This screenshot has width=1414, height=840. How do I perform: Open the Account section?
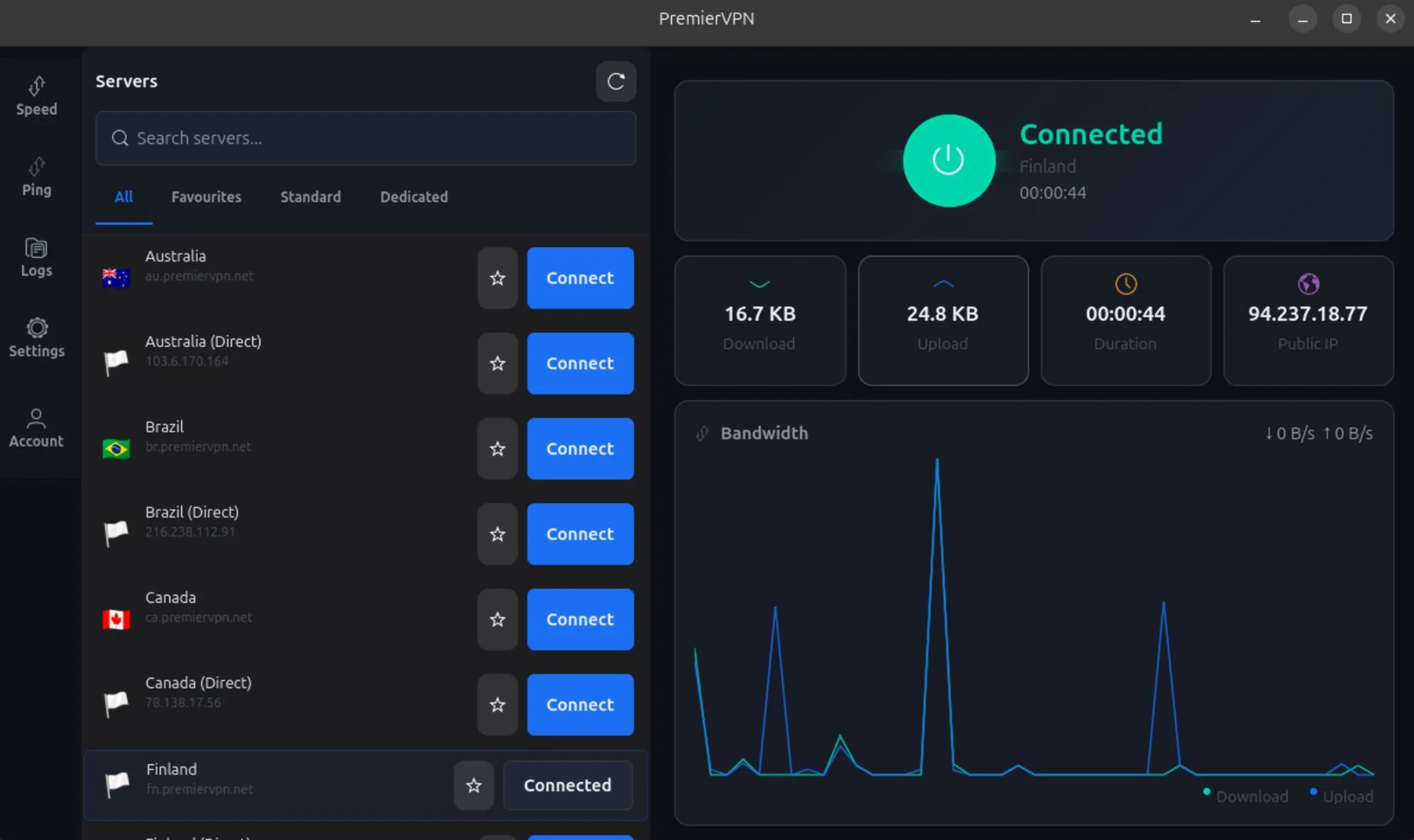pos(37,427)
